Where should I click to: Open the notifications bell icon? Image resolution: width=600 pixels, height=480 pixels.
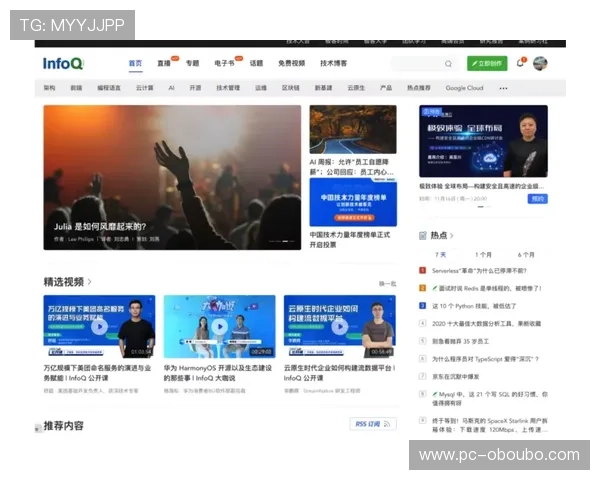point(520,63)
